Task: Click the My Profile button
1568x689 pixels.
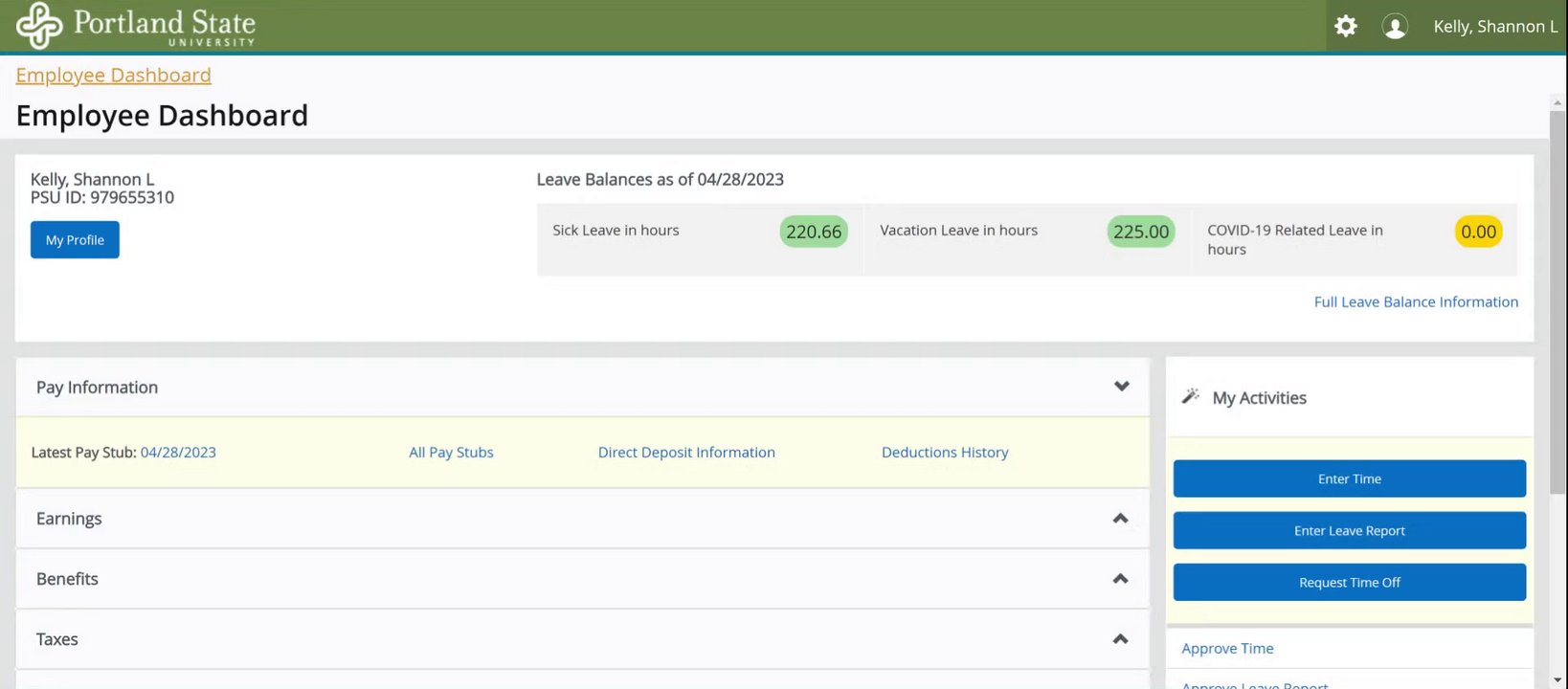Action: 75,240
